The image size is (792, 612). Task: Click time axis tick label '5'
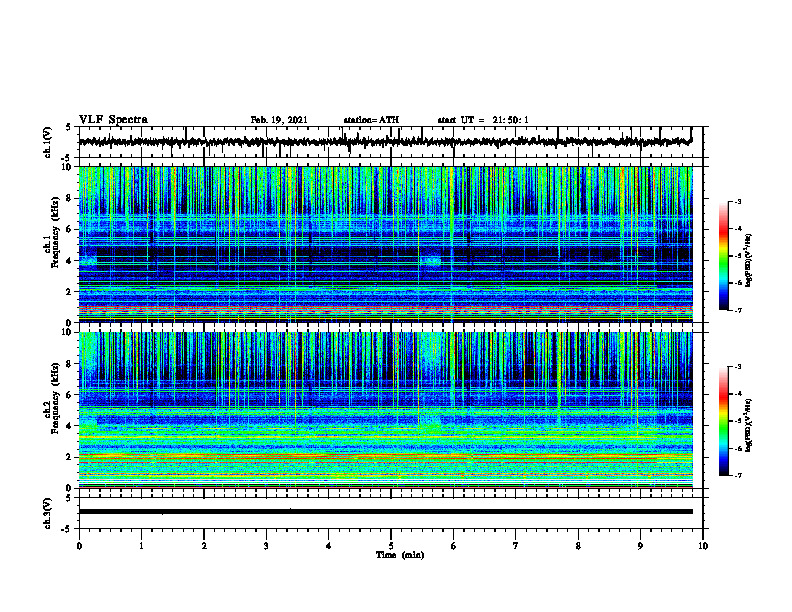(391, 546)
